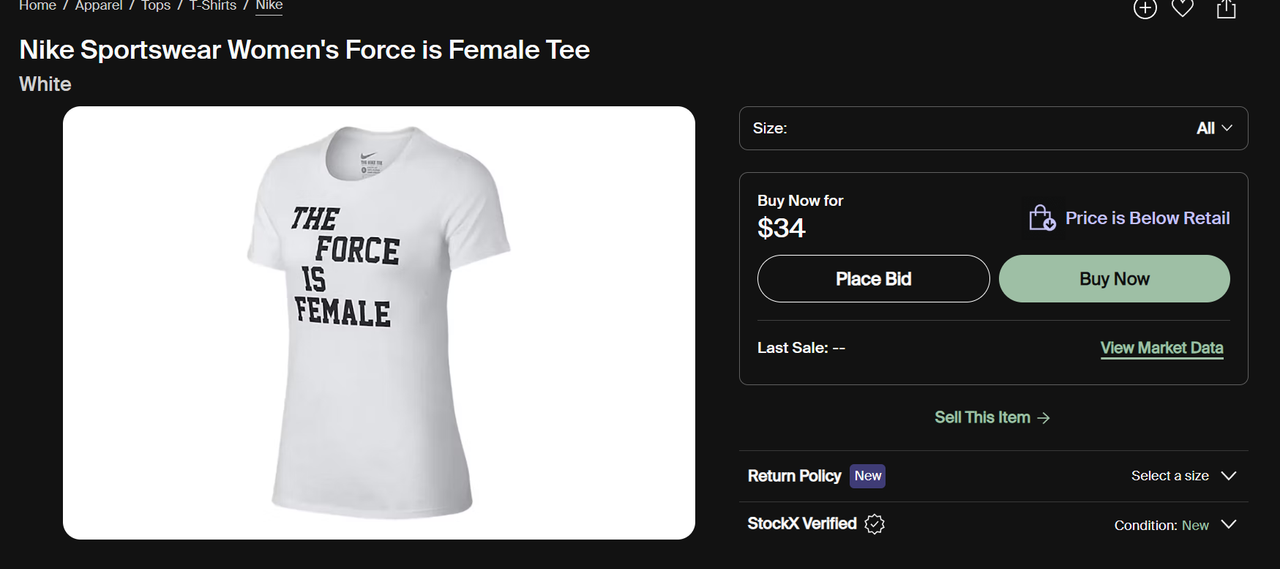Viewport: 1280px width, 569px height.
Task: Click the StockX Verified checkmark badge icon
Action: tap(875, 524)
